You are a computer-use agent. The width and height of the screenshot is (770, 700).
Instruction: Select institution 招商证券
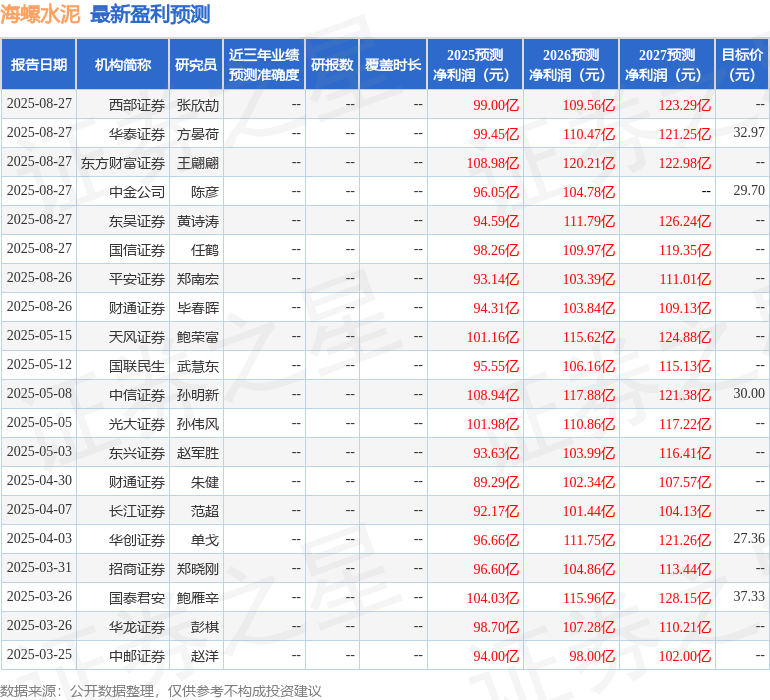point(137,569)
